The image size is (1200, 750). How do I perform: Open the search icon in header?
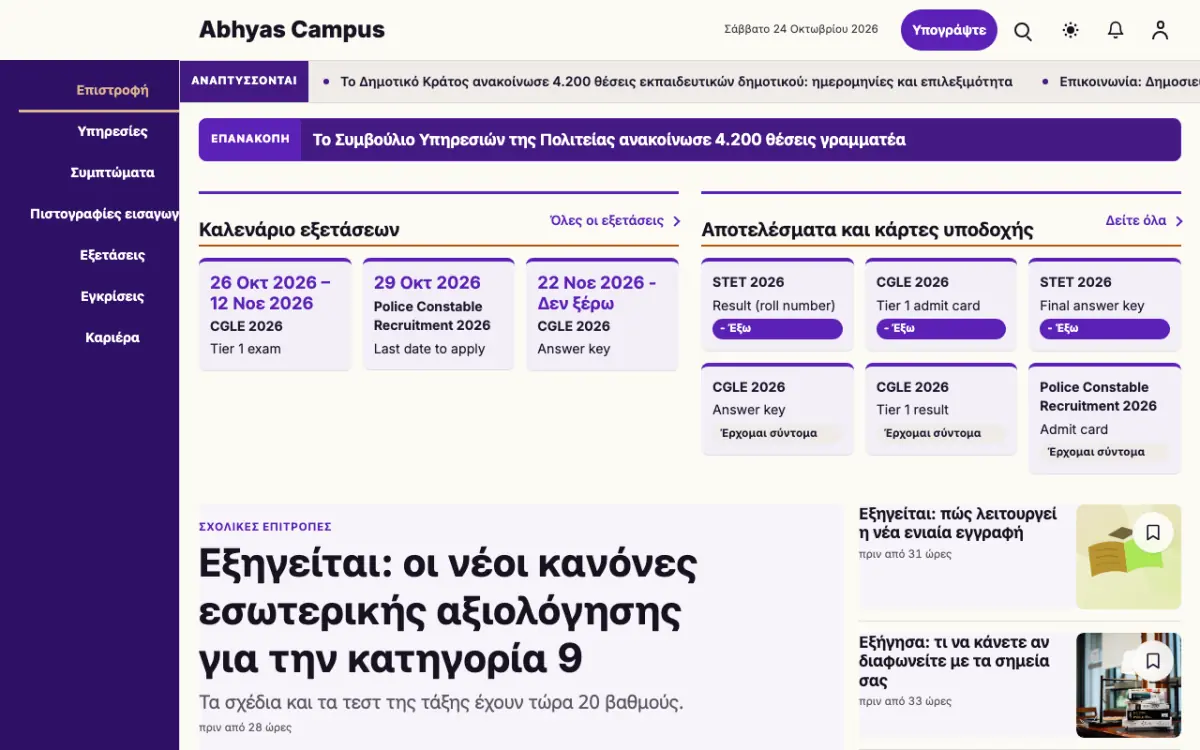click(x=1023, y=31)
